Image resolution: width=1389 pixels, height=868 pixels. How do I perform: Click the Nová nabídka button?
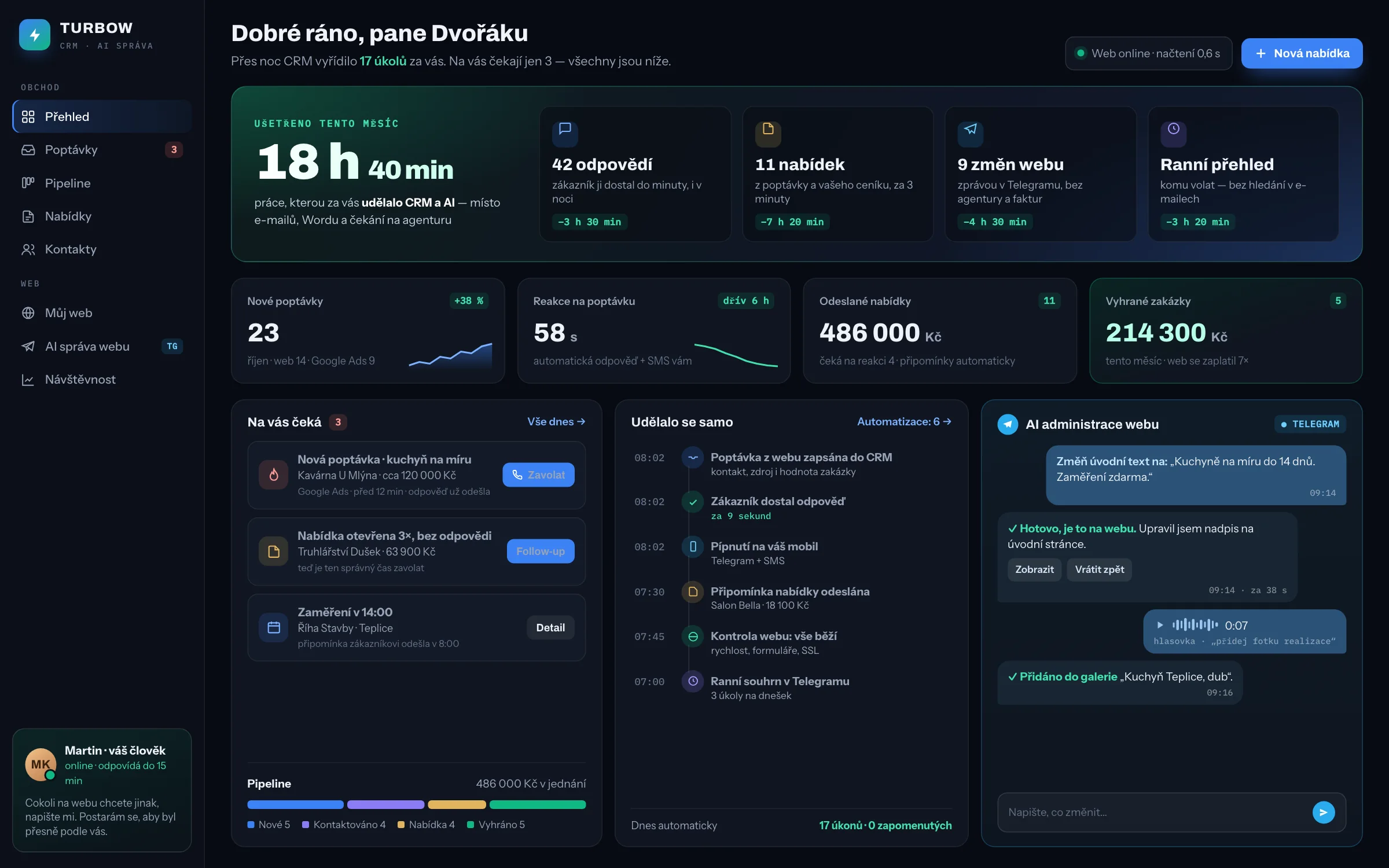[x=1302, y=53]
